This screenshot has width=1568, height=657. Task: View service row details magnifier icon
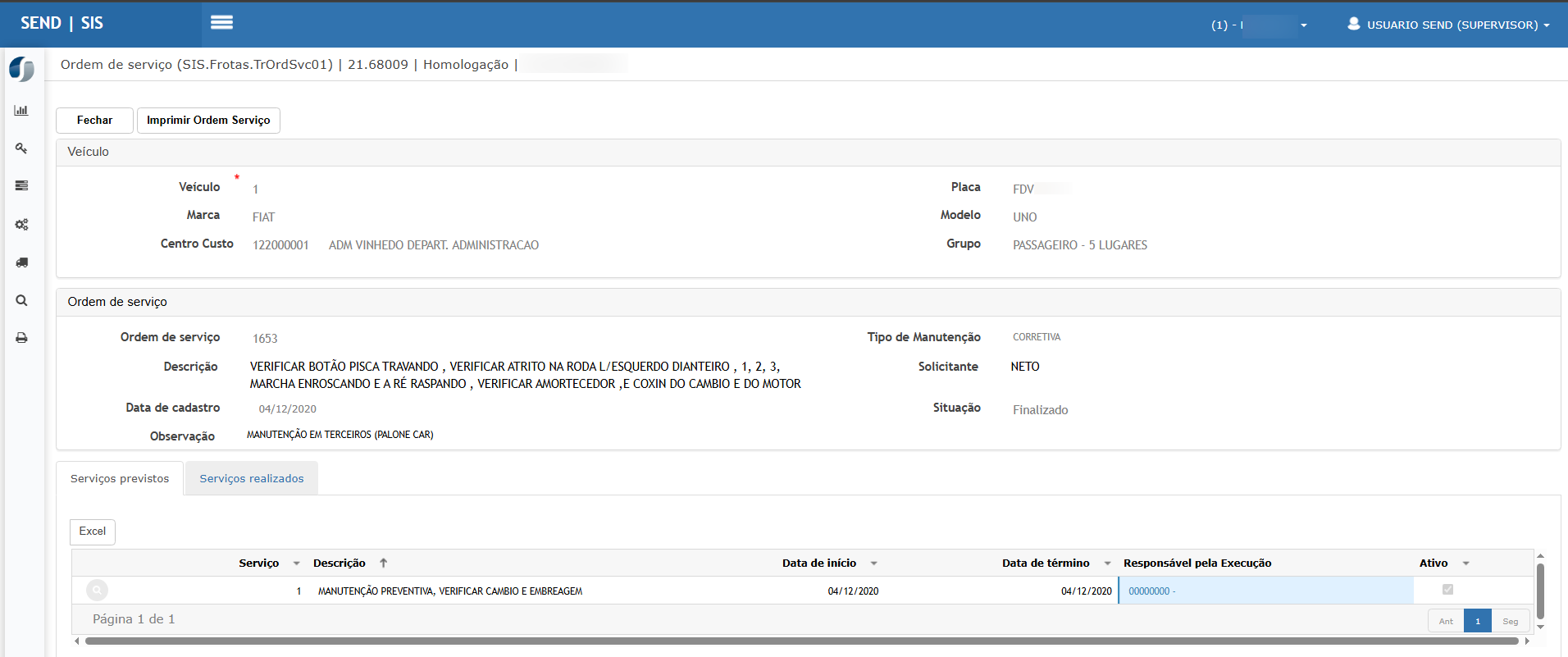pyautogui.click(x=97, y=591)
